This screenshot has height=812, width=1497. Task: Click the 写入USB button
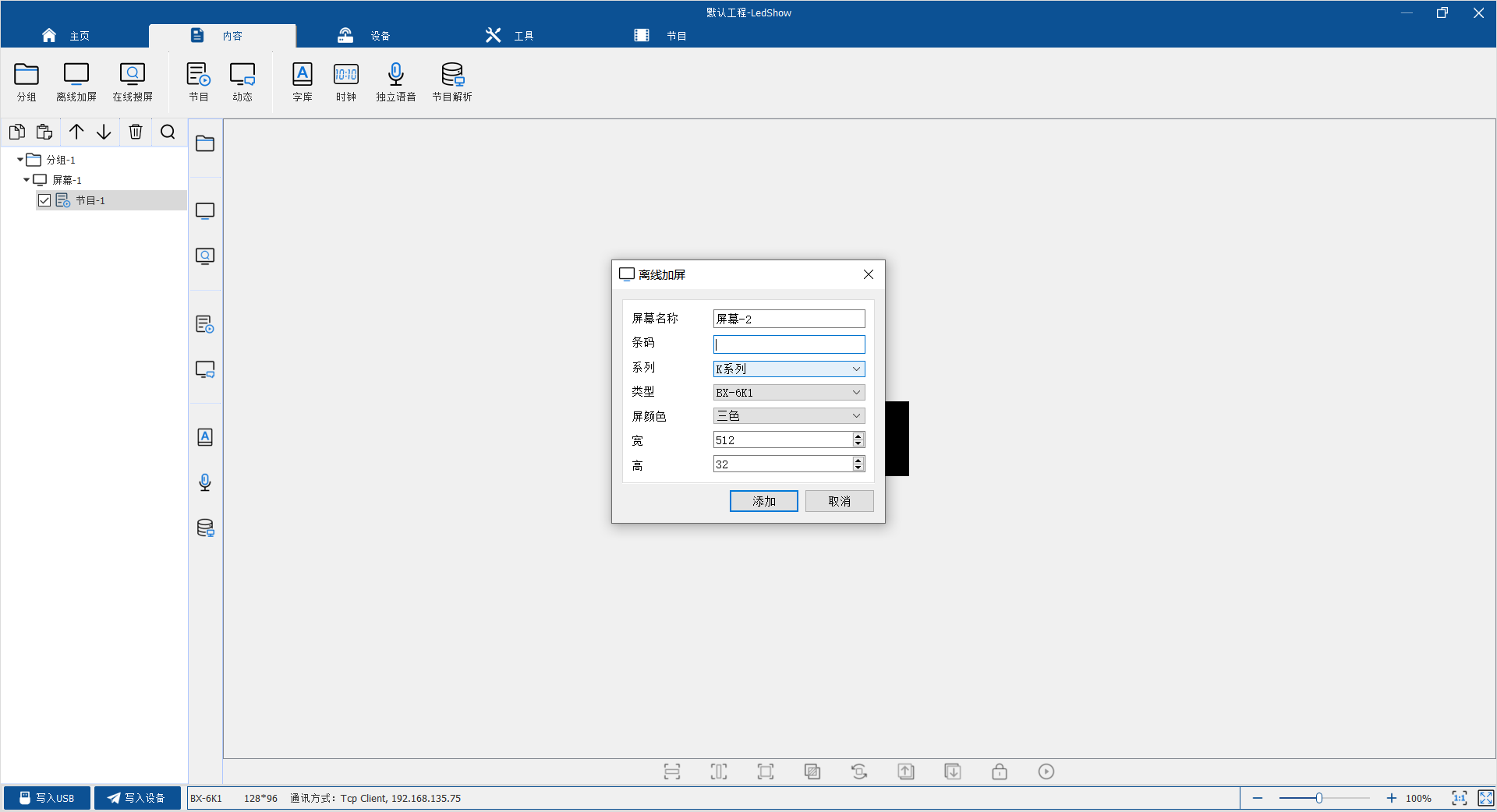47,798
